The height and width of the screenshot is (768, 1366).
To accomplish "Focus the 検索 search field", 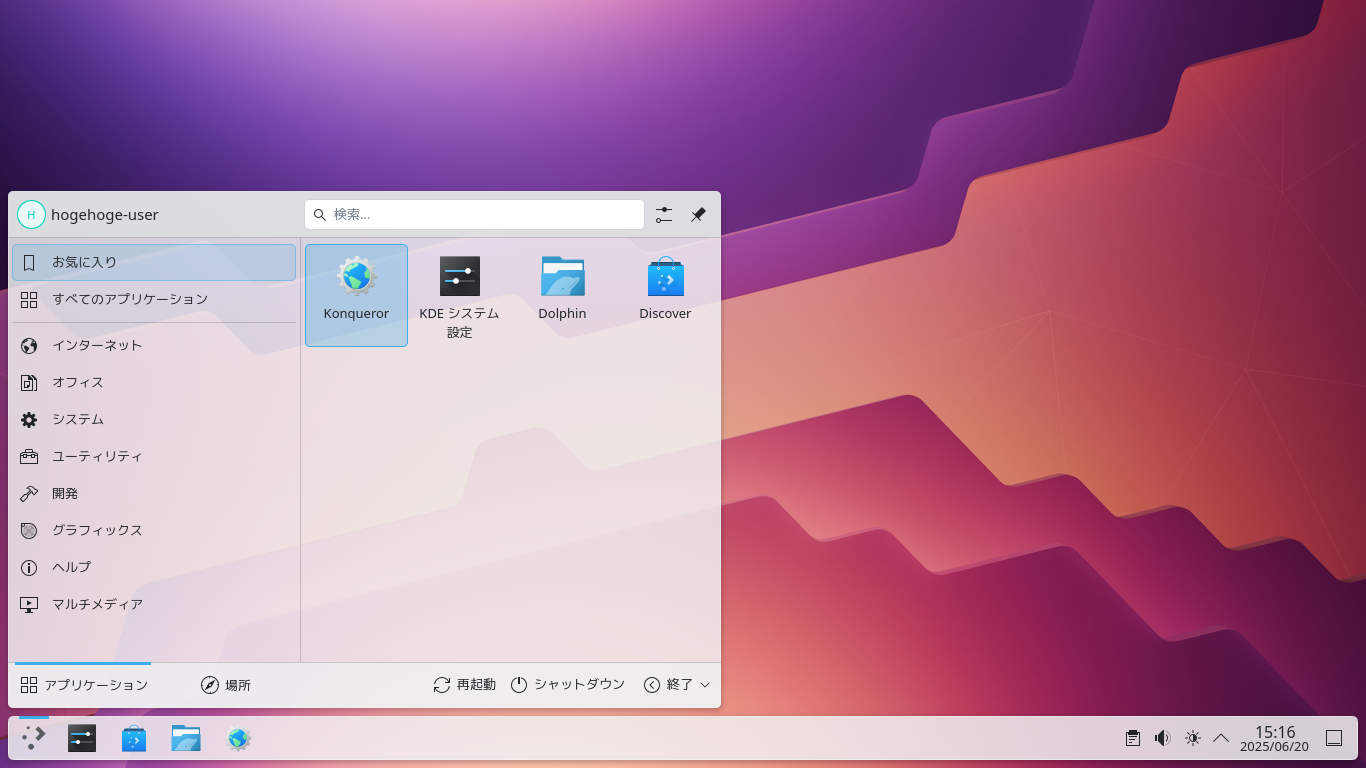I will (474, 215).
